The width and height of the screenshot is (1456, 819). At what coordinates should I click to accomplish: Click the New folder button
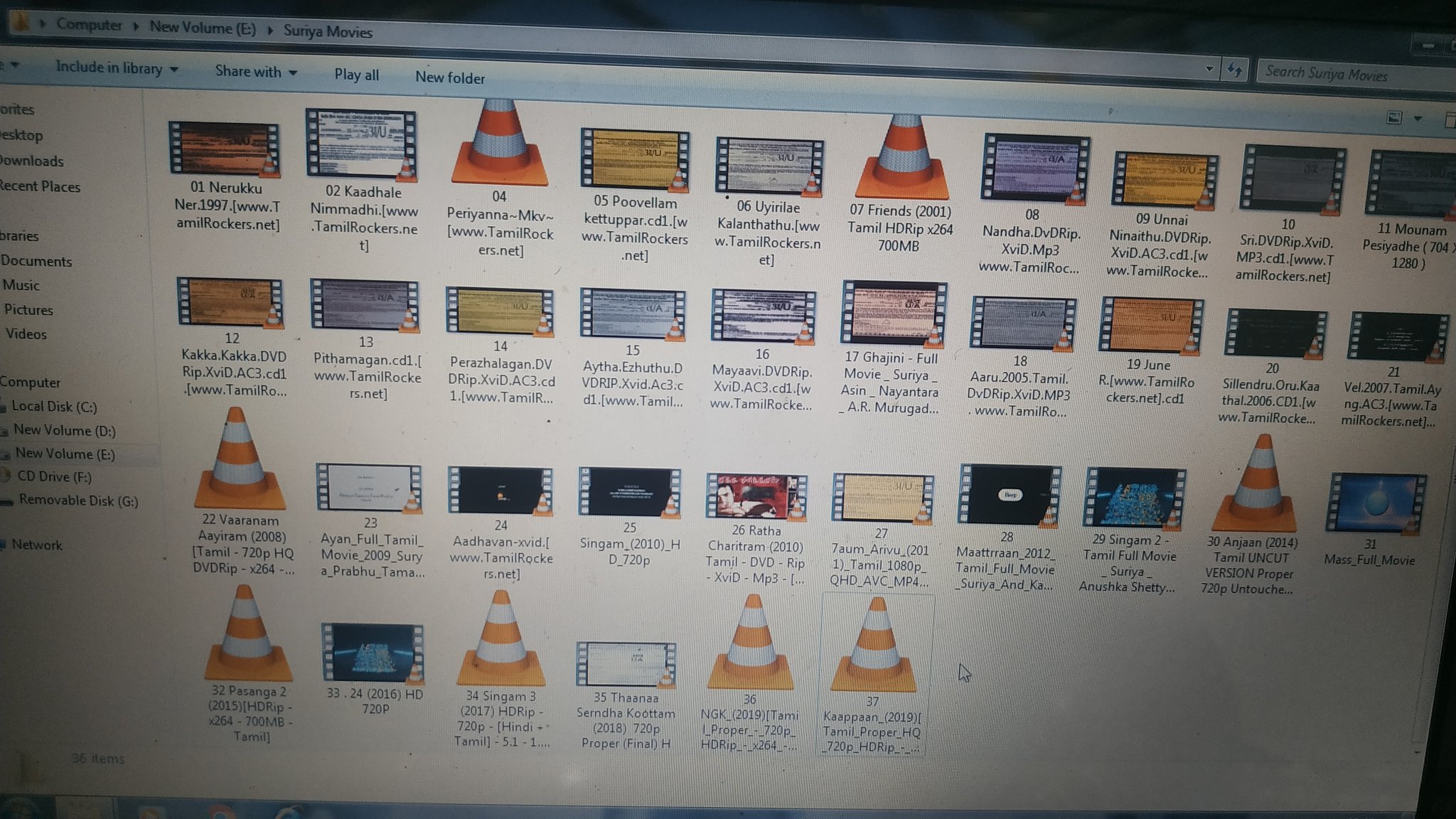450,77
